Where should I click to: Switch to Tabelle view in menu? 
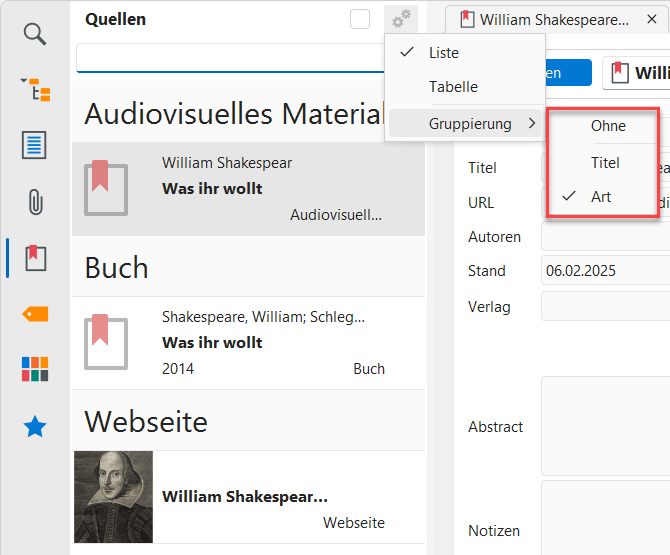click(x=453, y=87)
